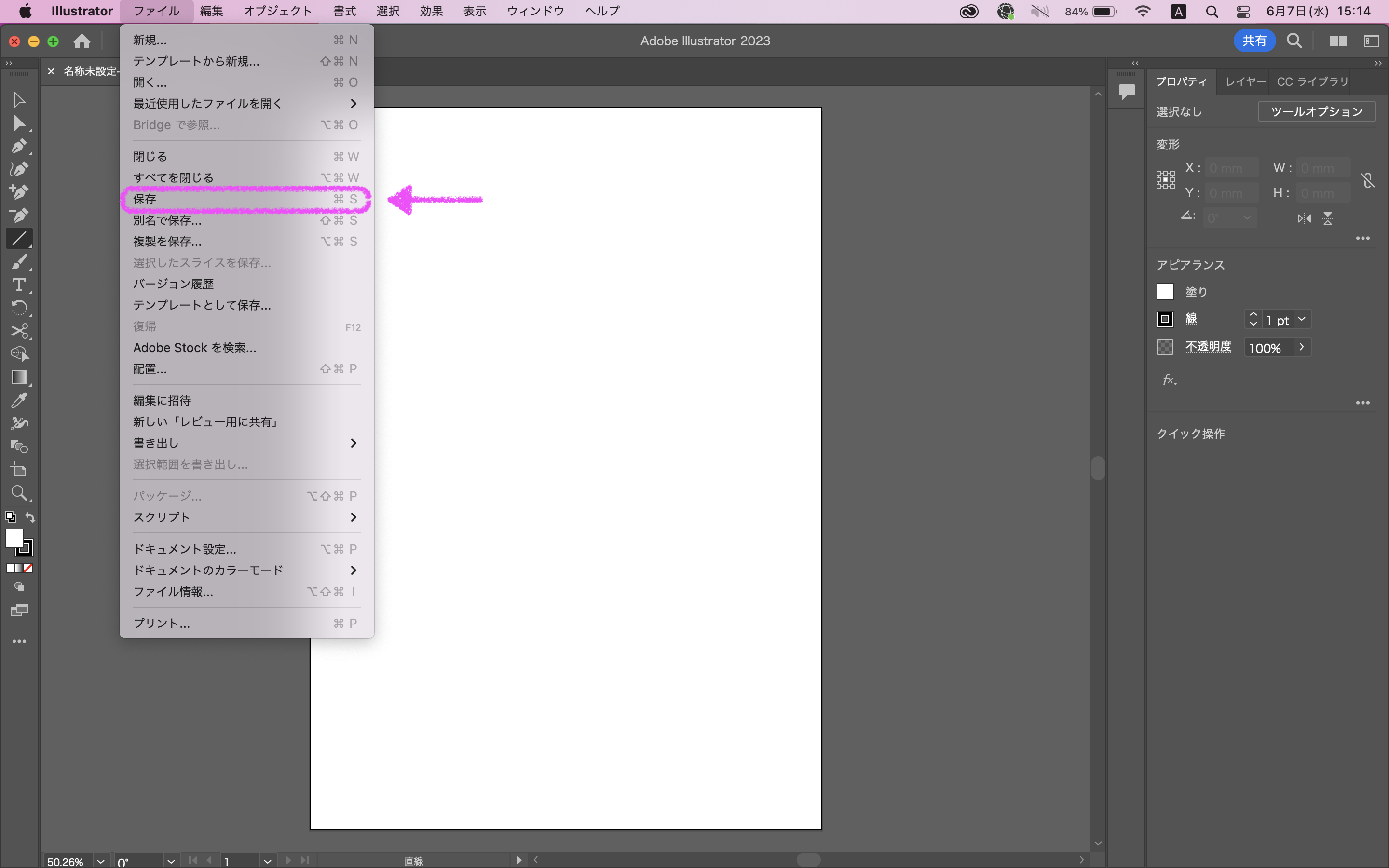Image resolution: width=1389 pixels, height=868 pixels.
Task: Select the Artboard tool
Action: point(18,470)
